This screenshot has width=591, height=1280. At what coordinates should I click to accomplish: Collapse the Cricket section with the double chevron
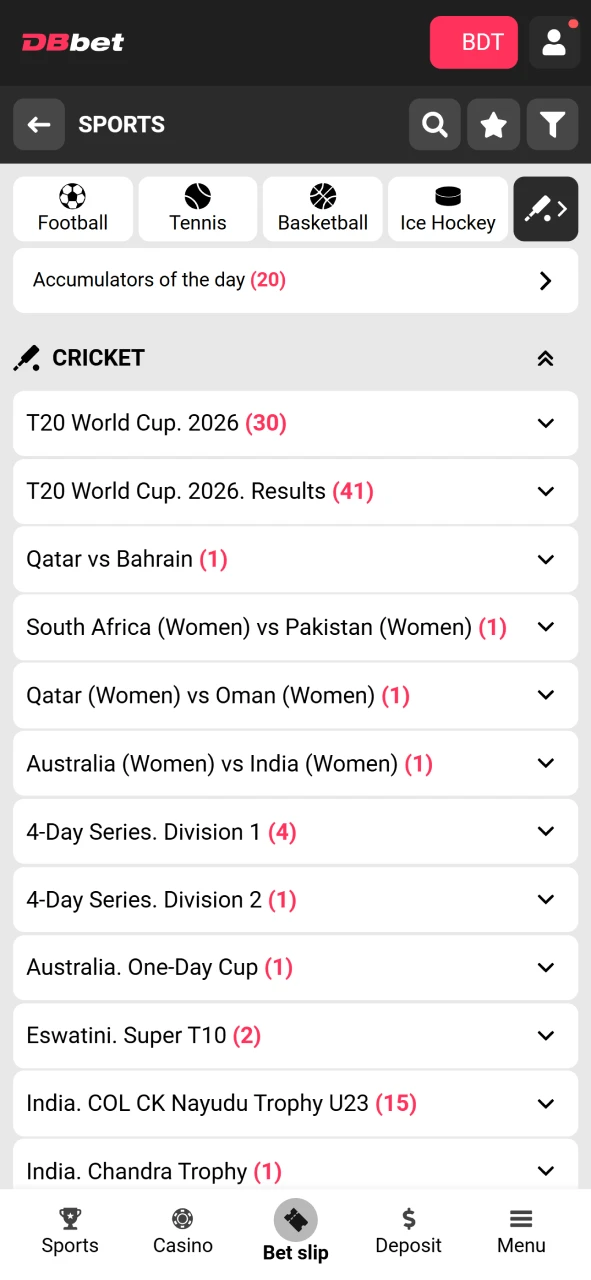(545, 357)
